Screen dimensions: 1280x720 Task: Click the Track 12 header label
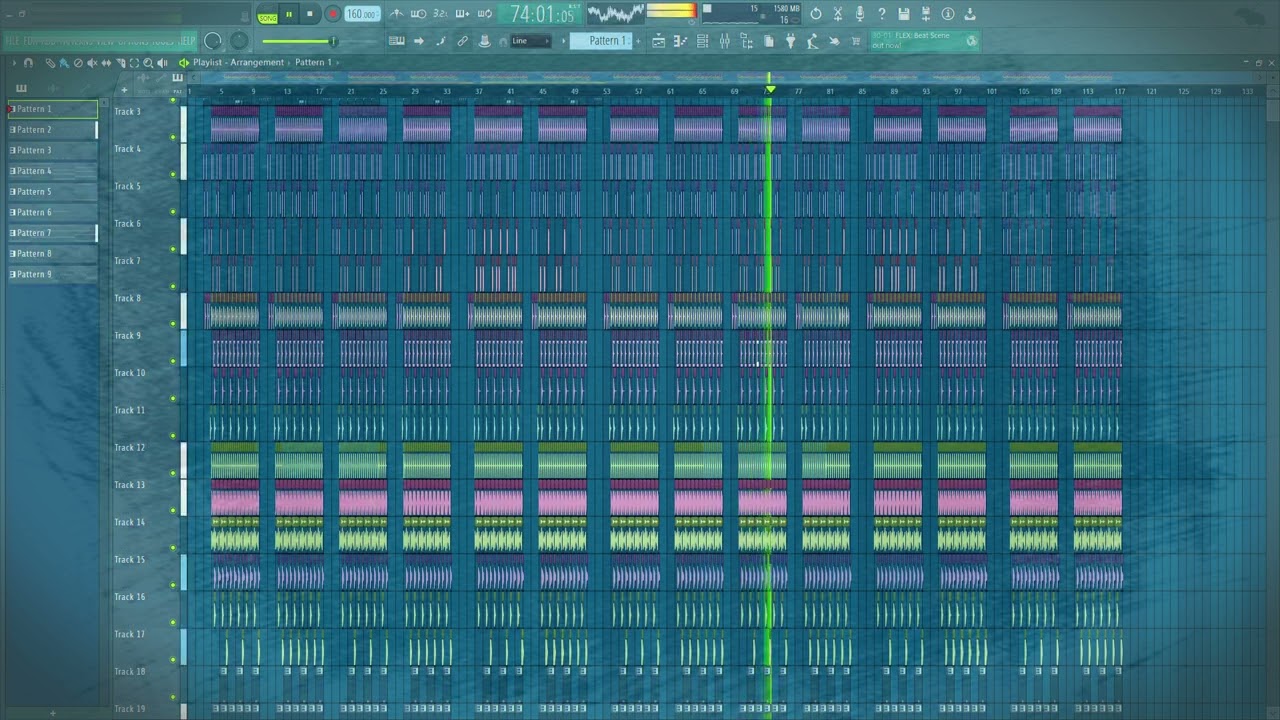click(x=129, y=448)
